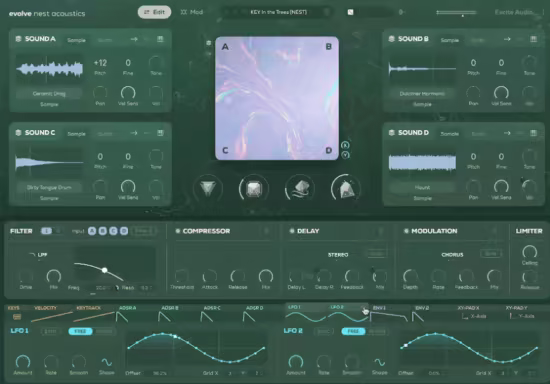
Task: Click the Sound C arrow icon
Action: click(134, 133)
